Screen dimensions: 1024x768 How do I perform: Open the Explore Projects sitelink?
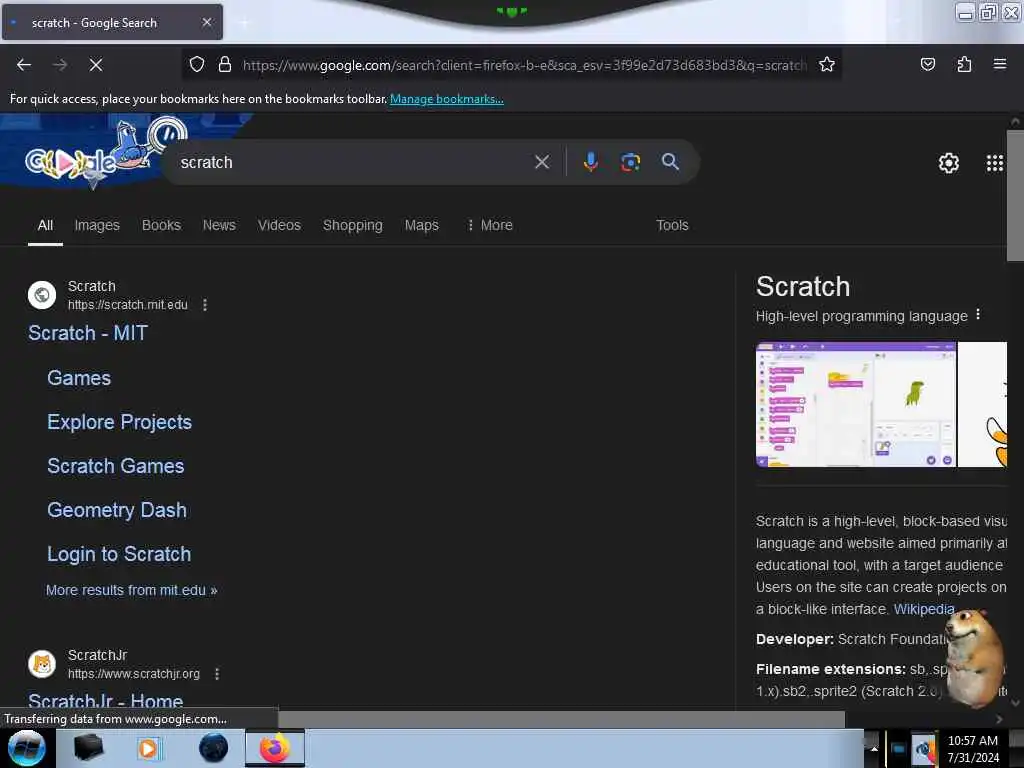(x=120, y=422)
